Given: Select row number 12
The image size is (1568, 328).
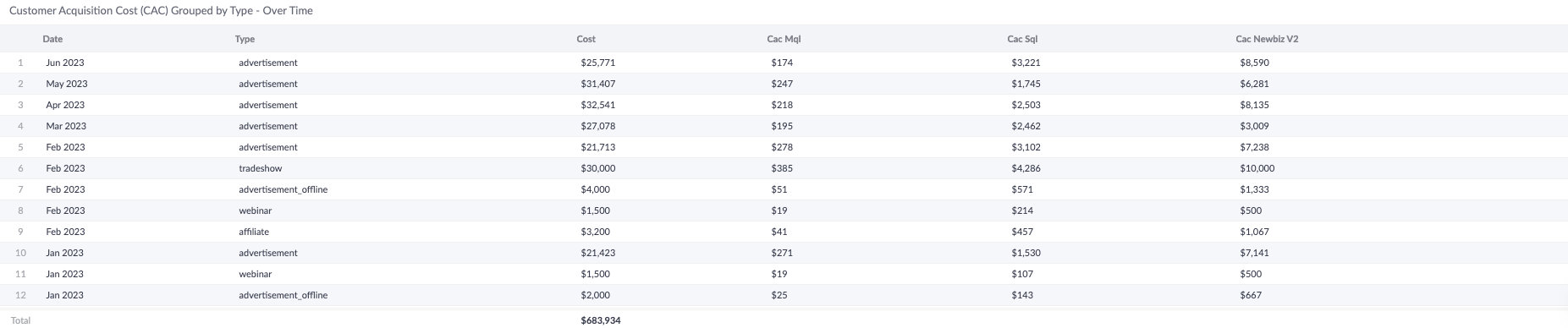Looking at the screenshot, I should (x=21, y=295).
